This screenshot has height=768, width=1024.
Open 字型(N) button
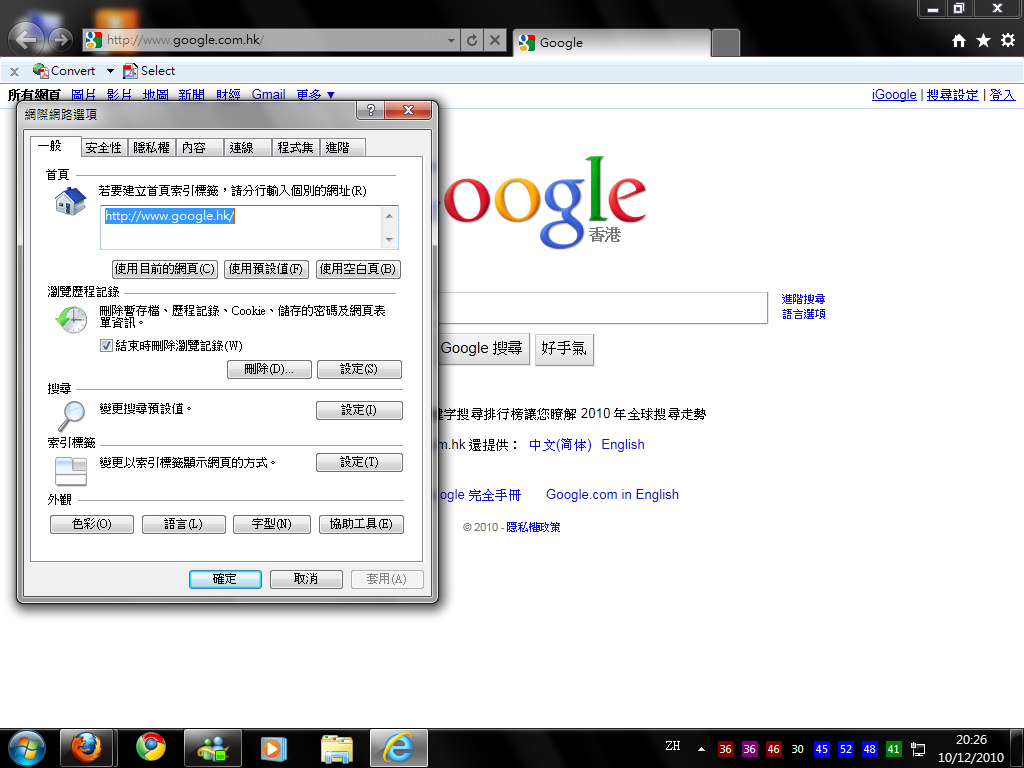tap(272, 524)
